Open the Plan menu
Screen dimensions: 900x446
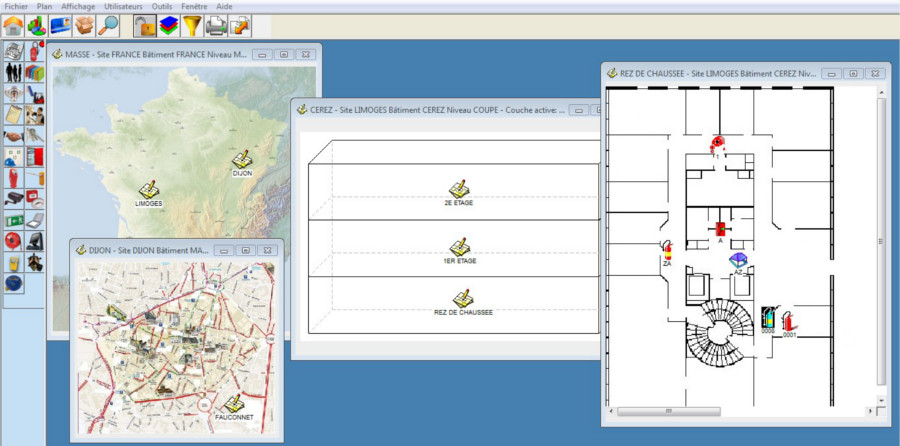[44, 5]
